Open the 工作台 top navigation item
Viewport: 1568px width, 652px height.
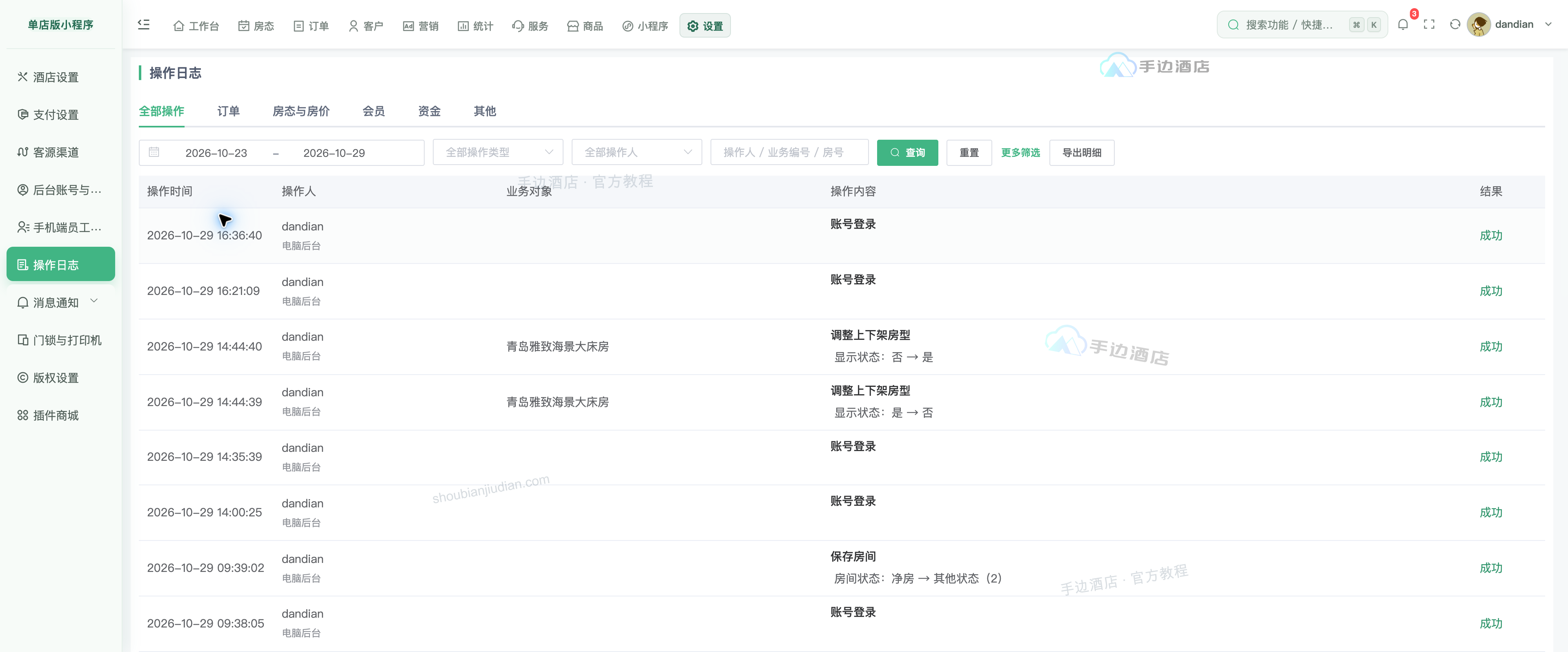click(196, 26)
